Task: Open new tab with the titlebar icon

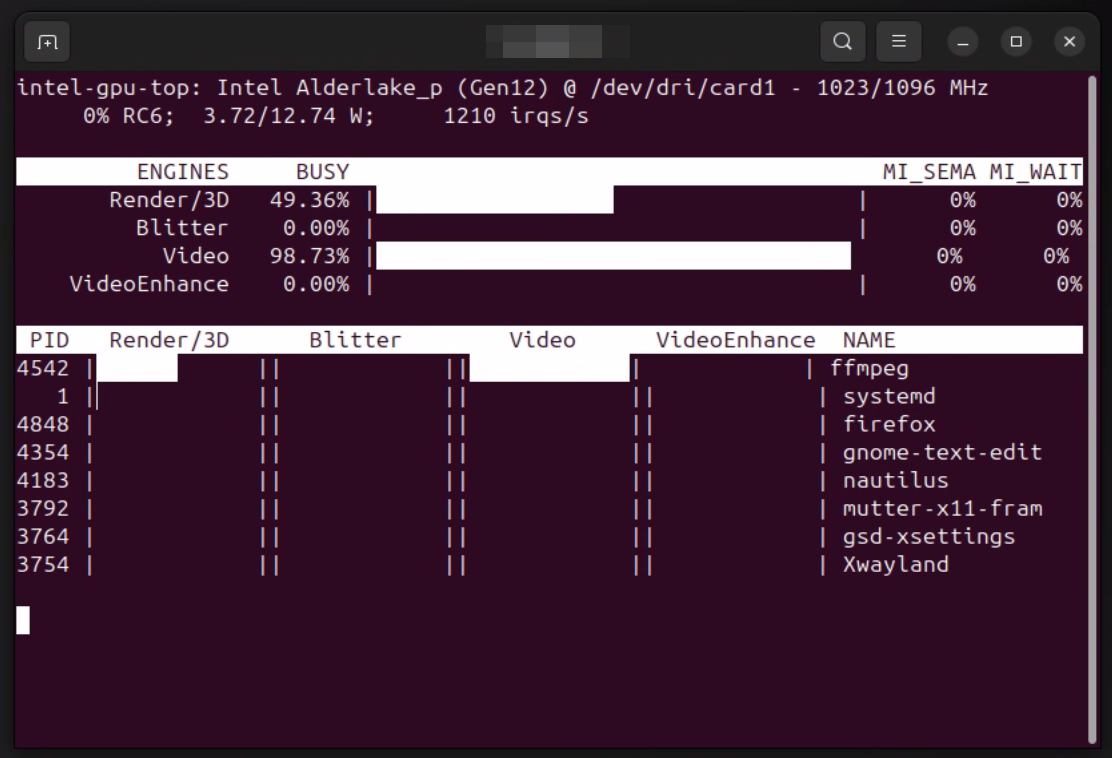Action: 47,42
